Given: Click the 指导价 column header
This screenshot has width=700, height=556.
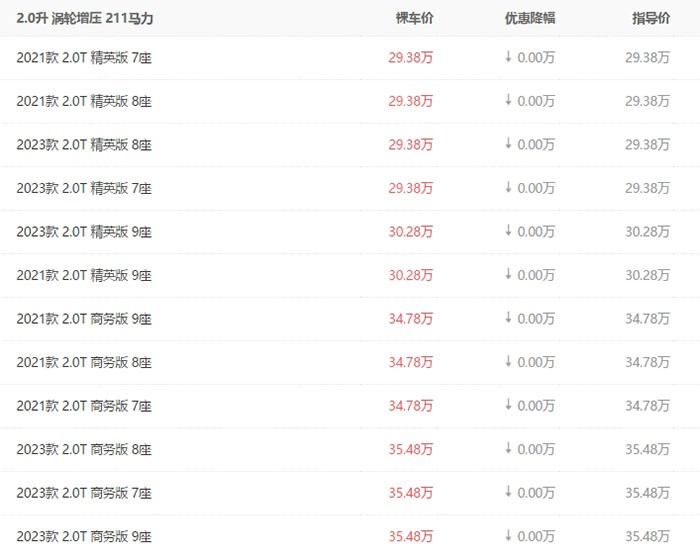Looking at the screenshot, I should point(651,18).
